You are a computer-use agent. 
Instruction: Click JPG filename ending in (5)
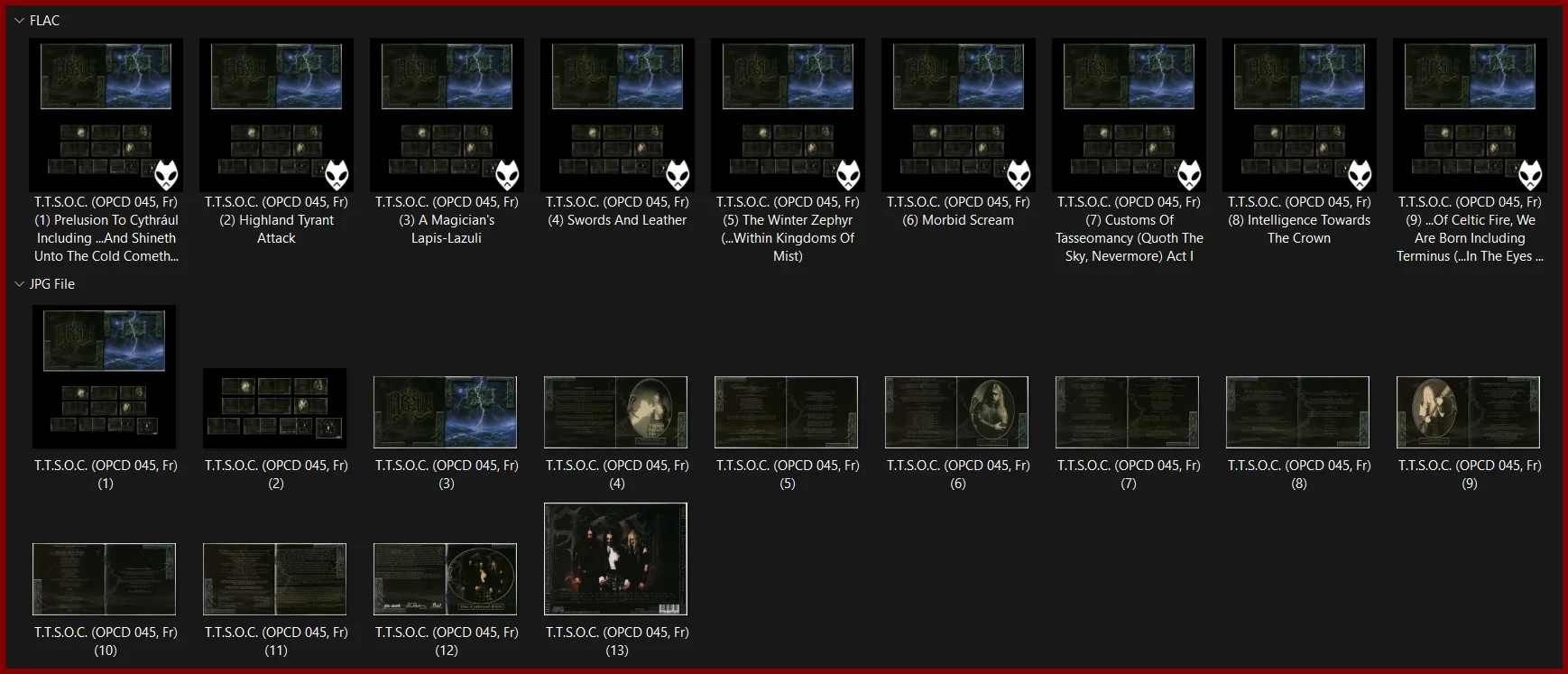pyautogui.click(x=788, y=475)
